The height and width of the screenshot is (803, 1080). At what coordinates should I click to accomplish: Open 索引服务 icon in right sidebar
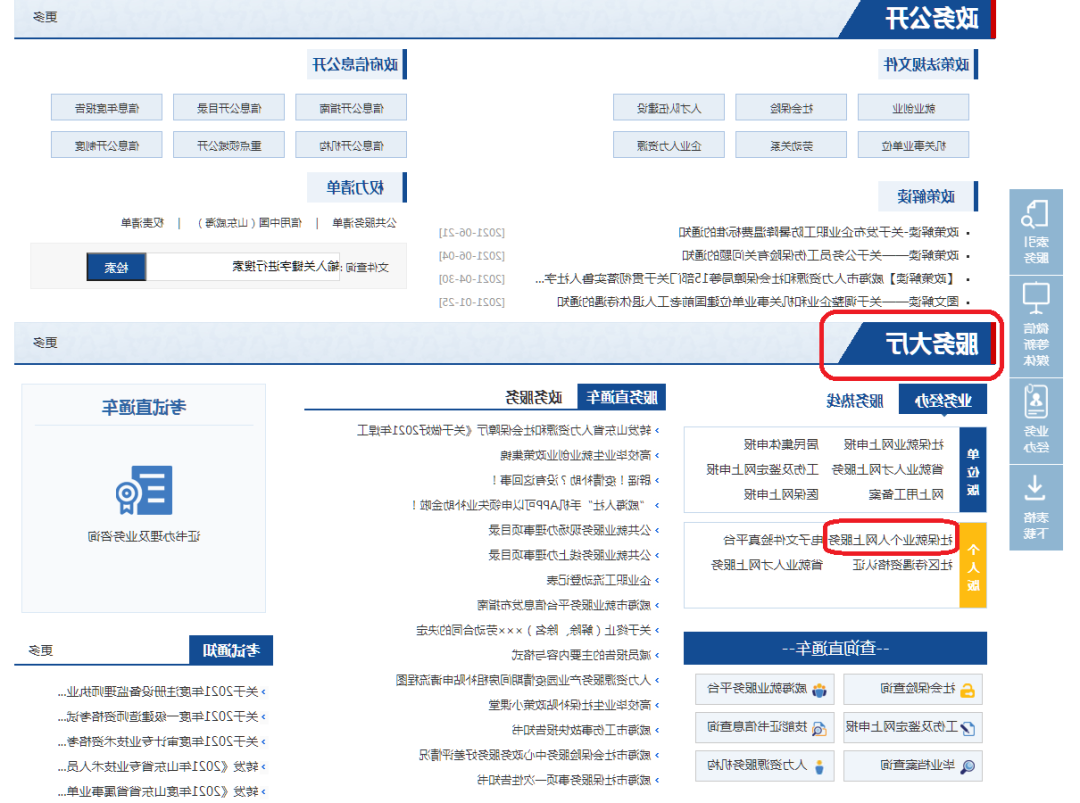(x=1035, y=213)
